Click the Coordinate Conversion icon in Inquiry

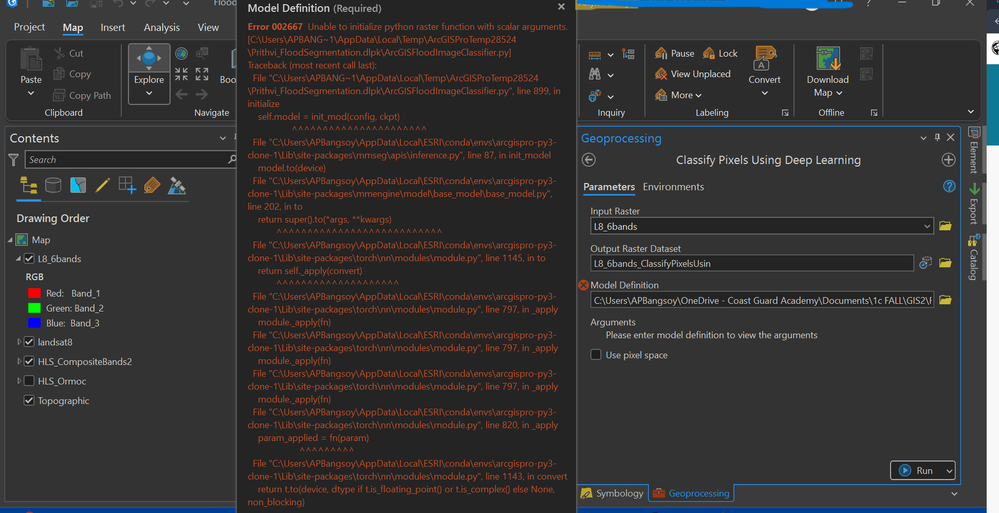tap(628, 54)
